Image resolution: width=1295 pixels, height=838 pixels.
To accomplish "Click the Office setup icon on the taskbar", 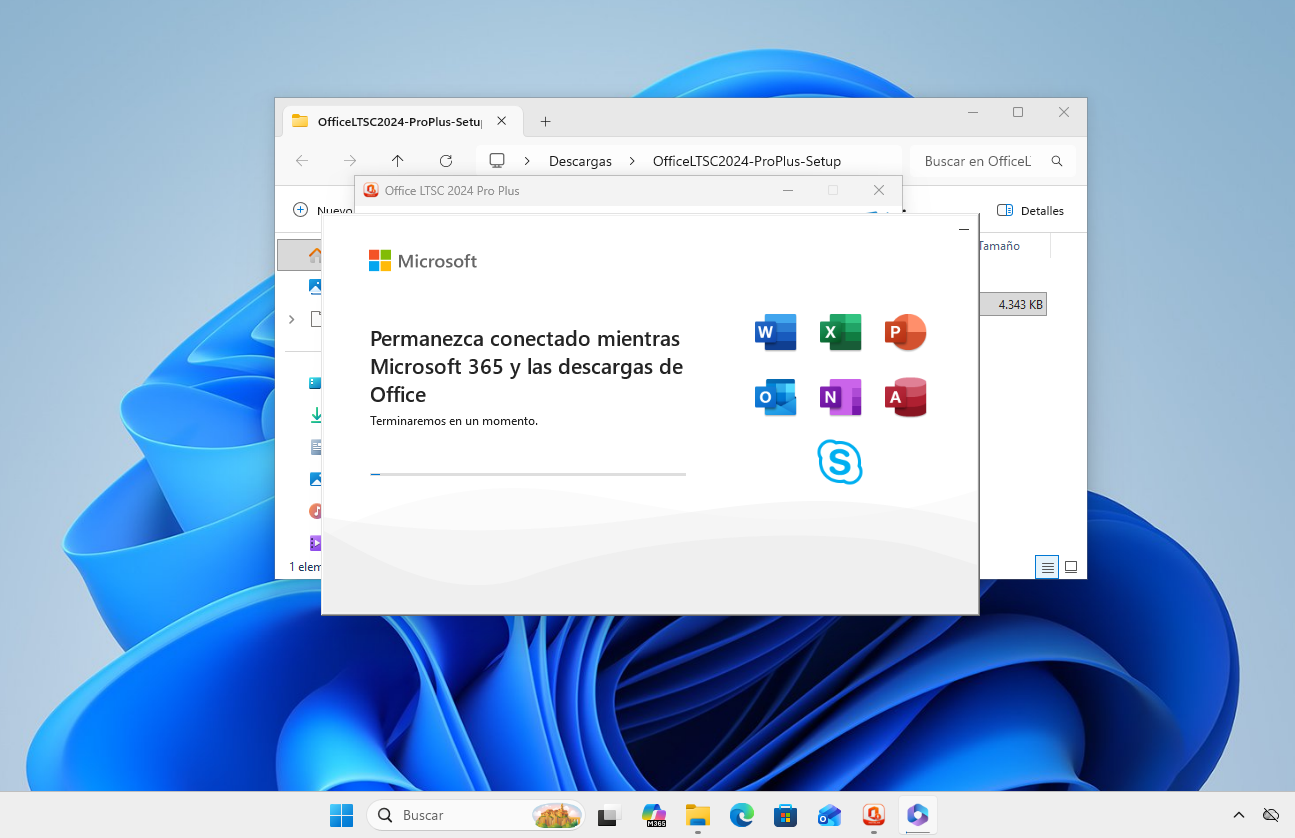I will [x=873, y=815].
